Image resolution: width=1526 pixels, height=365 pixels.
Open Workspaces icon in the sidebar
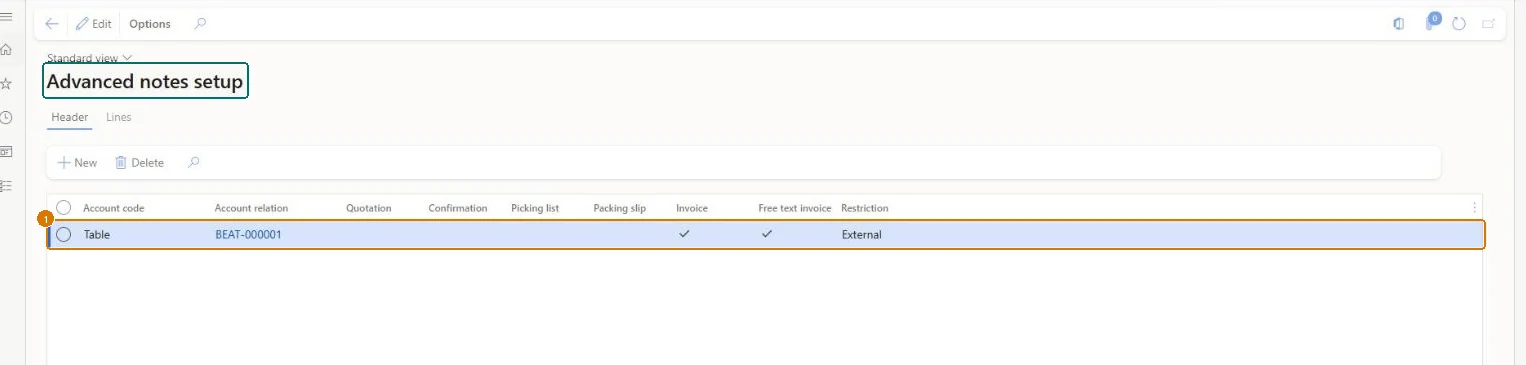click(6, 152)
